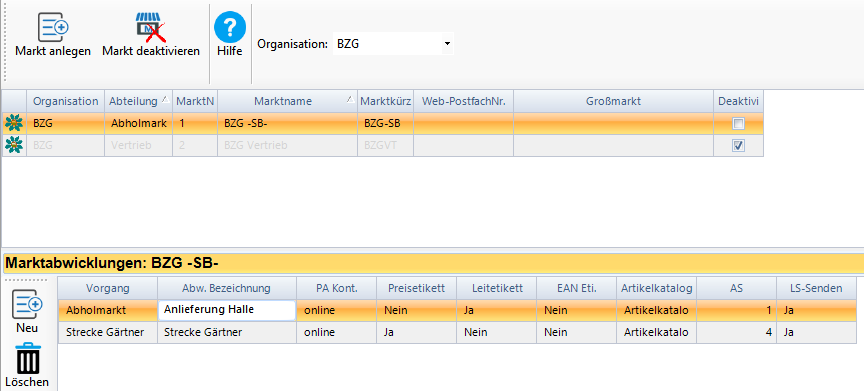The image size is (864, 391).
Task: Select the Strecke Gärtner row
Action: tap(457, 333)
